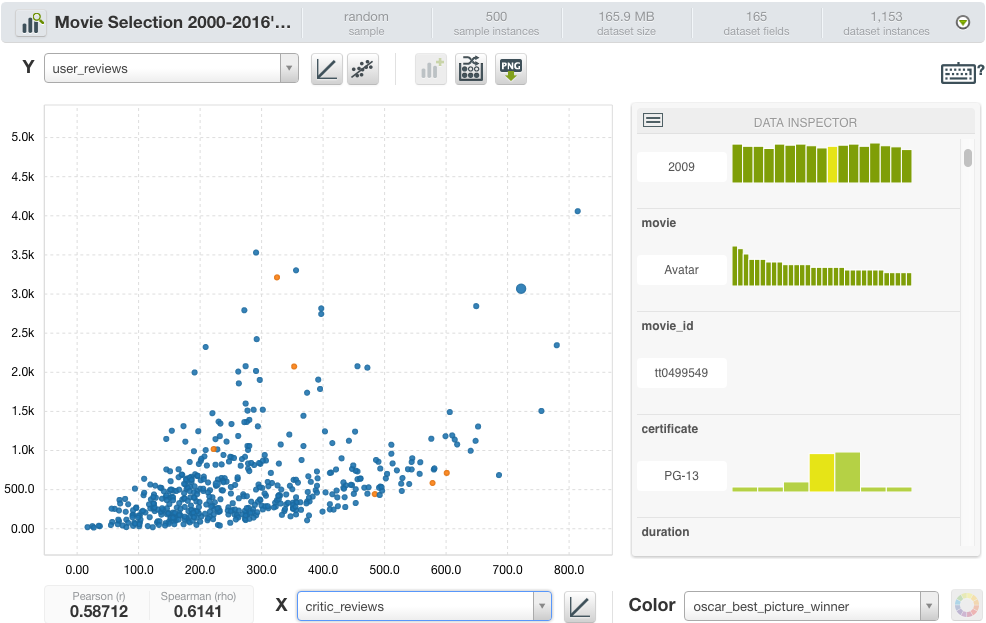Screen dimensions: 986x623
Task: Click the scatterplot dataset icon in header
Action: coord(30,21)
